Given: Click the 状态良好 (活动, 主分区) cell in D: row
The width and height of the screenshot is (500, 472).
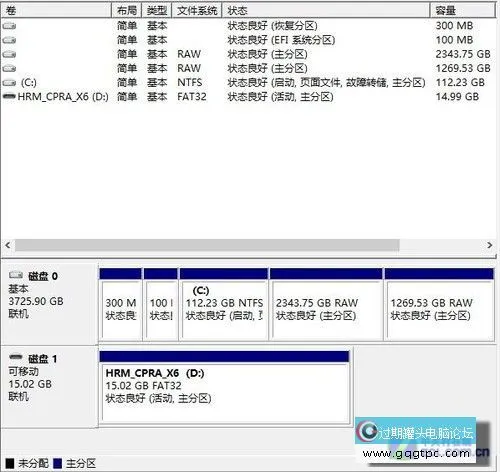Looking at the screenshot, I should (x=280, y=97).
